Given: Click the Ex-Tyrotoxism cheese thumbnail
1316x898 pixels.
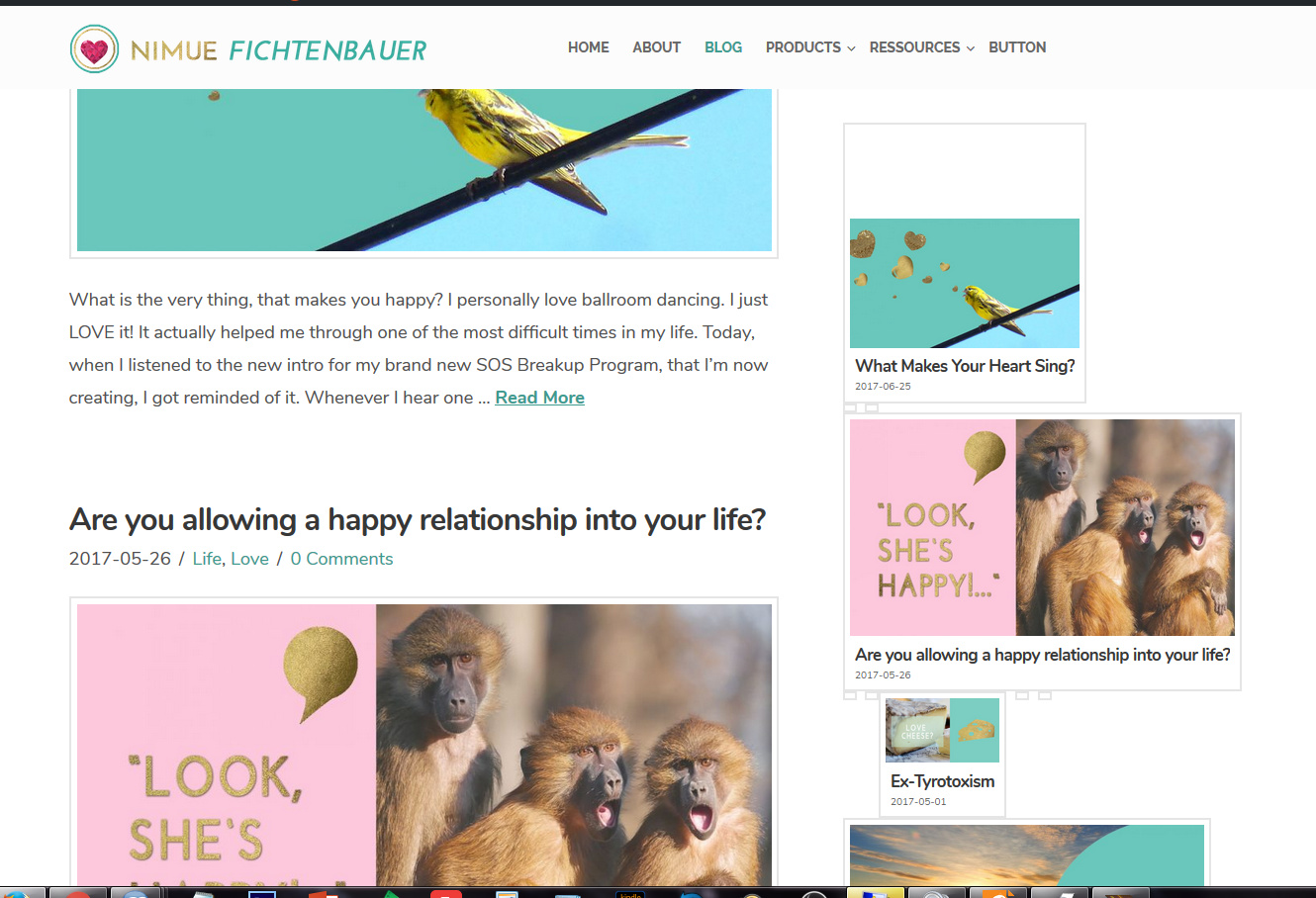Looking at the screenshot, I should click(942, 730).
